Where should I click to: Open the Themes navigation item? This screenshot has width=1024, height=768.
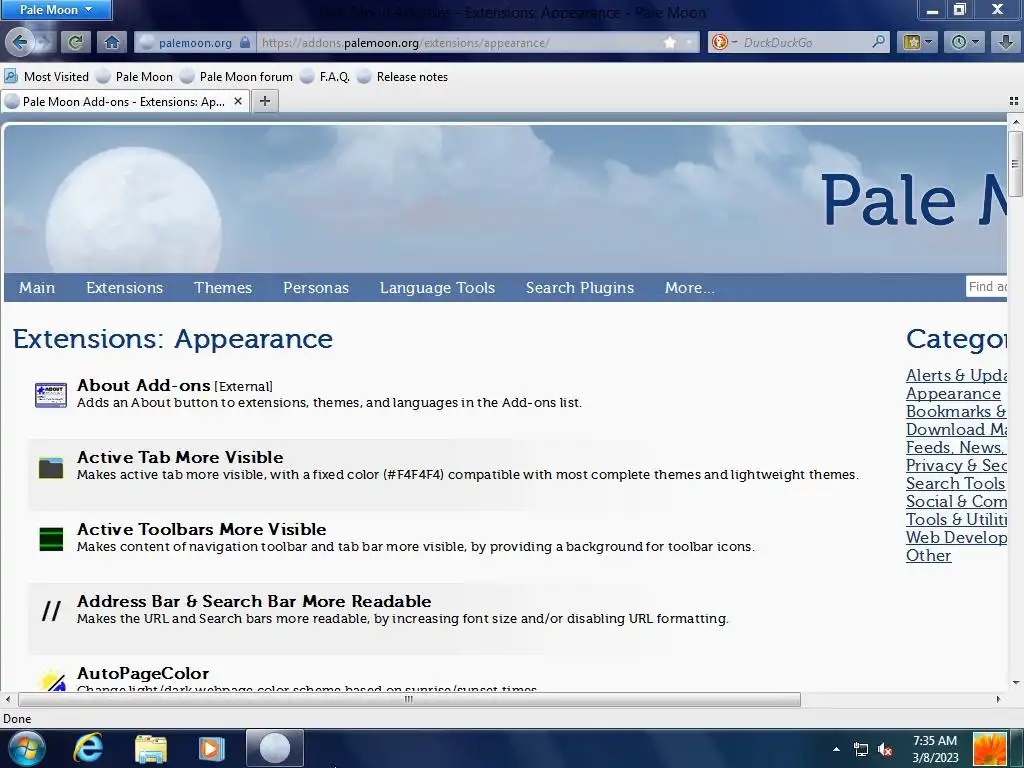coord(223,287)
